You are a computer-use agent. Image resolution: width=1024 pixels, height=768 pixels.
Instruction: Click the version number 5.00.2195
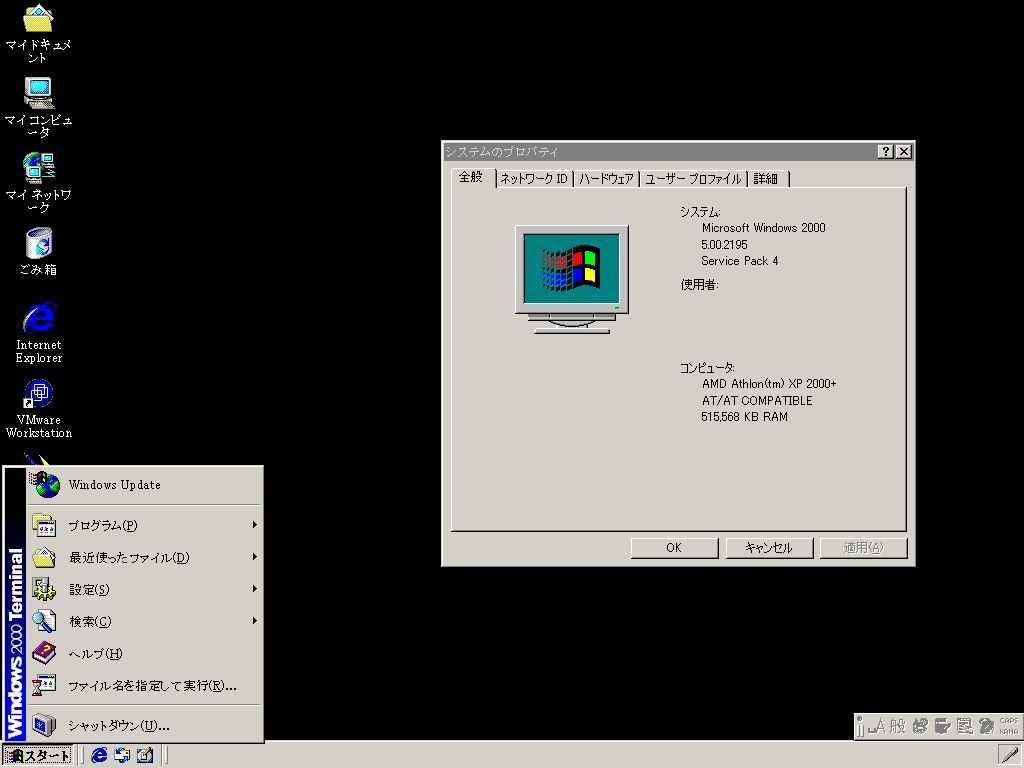(x=724, y=245)
